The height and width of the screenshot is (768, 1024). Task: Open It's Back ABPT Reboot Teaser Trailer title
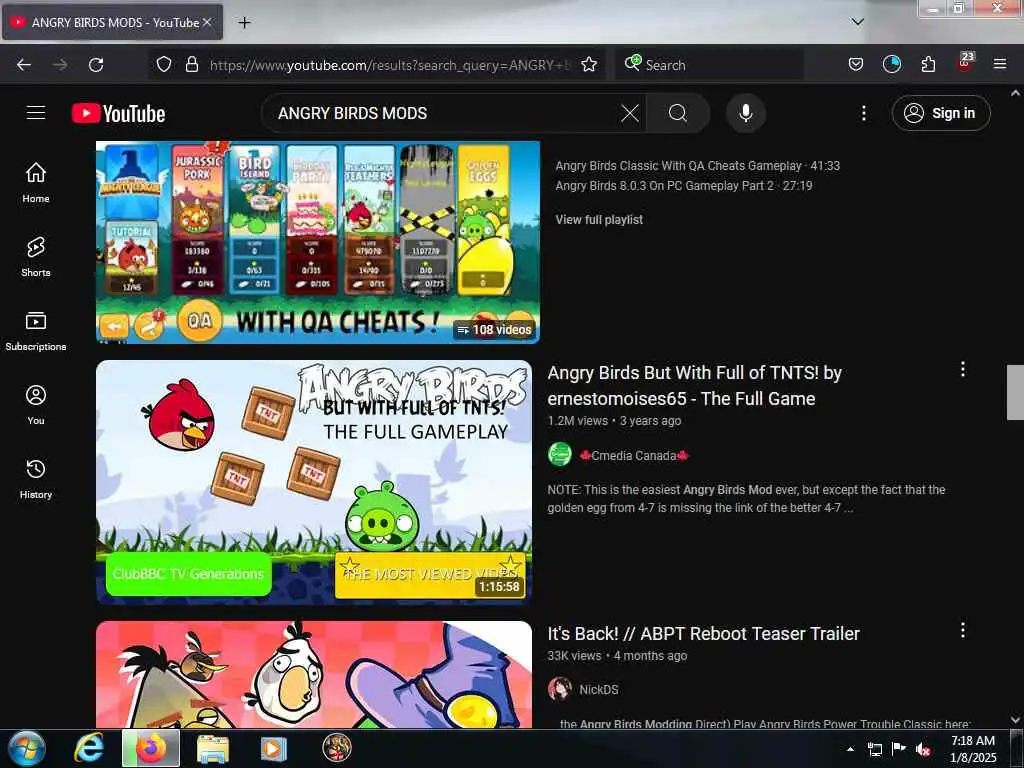(x=703, y=633)
